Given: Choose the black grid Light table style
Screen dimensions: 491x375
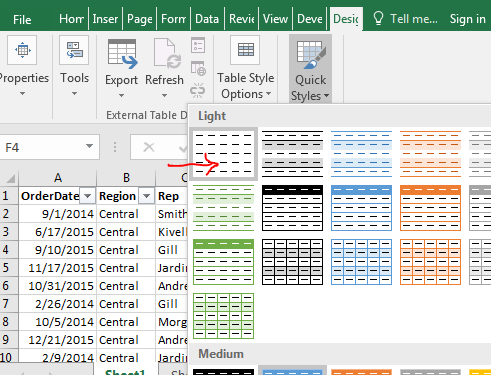Looking at the screenshot, I should point(292,262).
